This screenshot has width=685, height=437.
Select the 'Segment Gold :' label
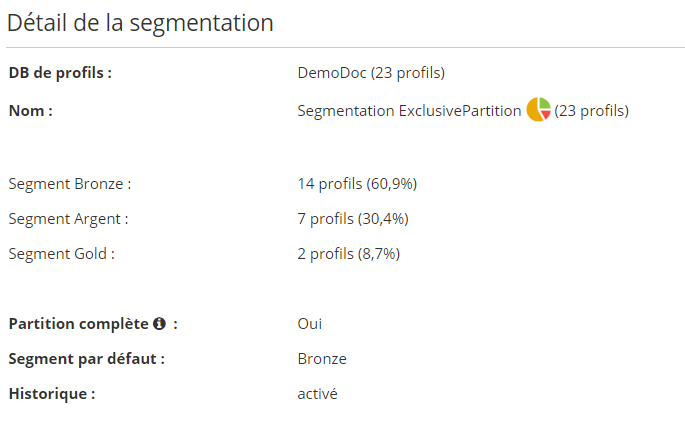tap(61, 254)
